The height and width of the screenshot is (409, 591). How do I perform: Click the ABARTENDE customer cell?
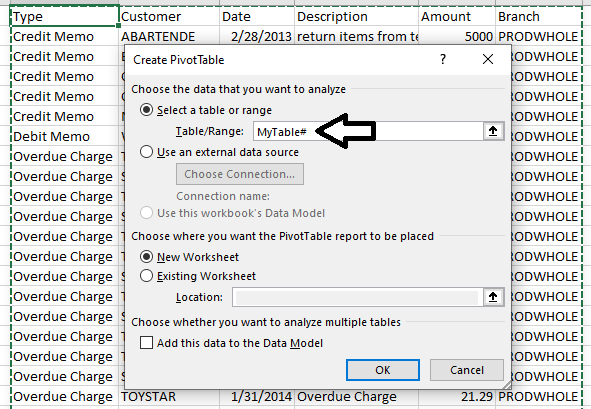point(169,37)
